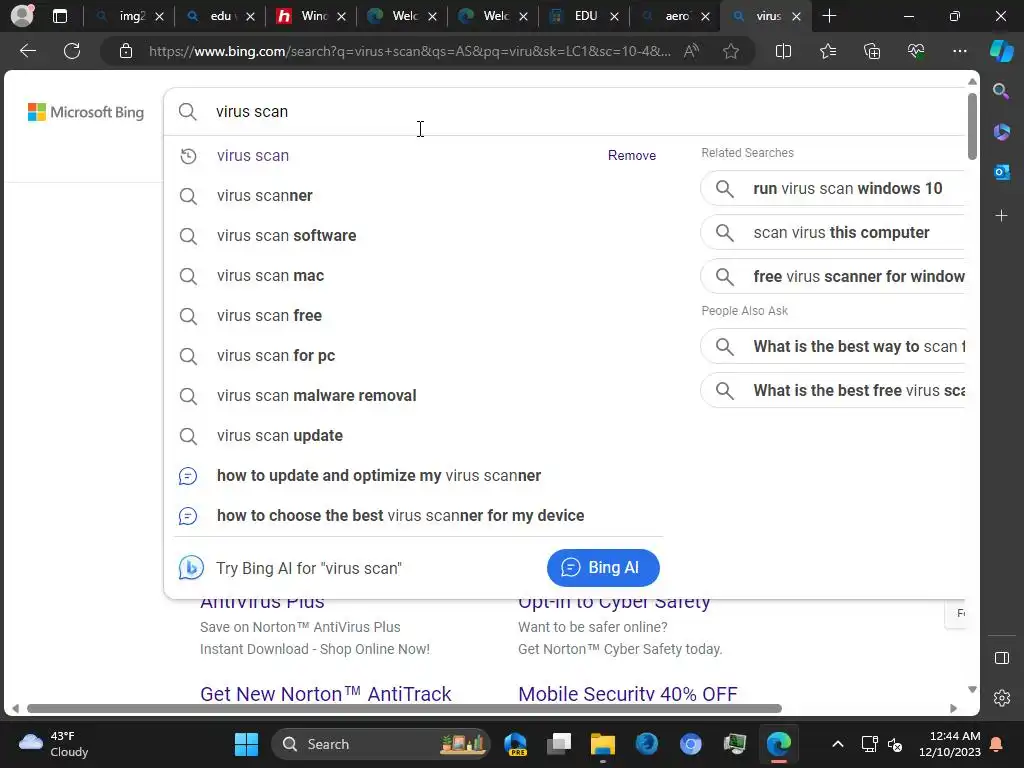
Task: Click Bing search box with virus scan
Action: click(562, 112)
